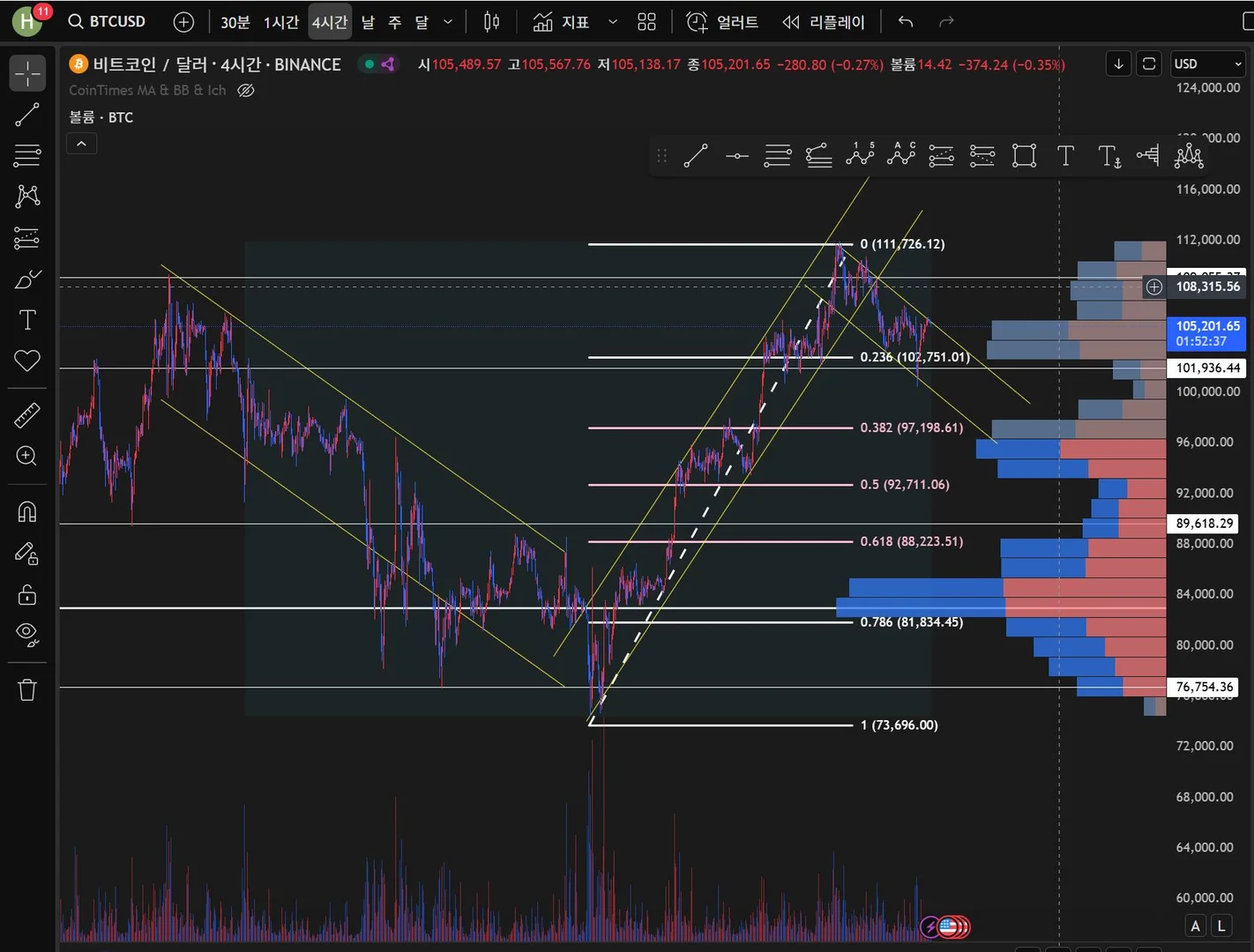The height and width of the screenshot is (952, 1254).
Task: Toggle lock all drawings
Action: [27, 594]
